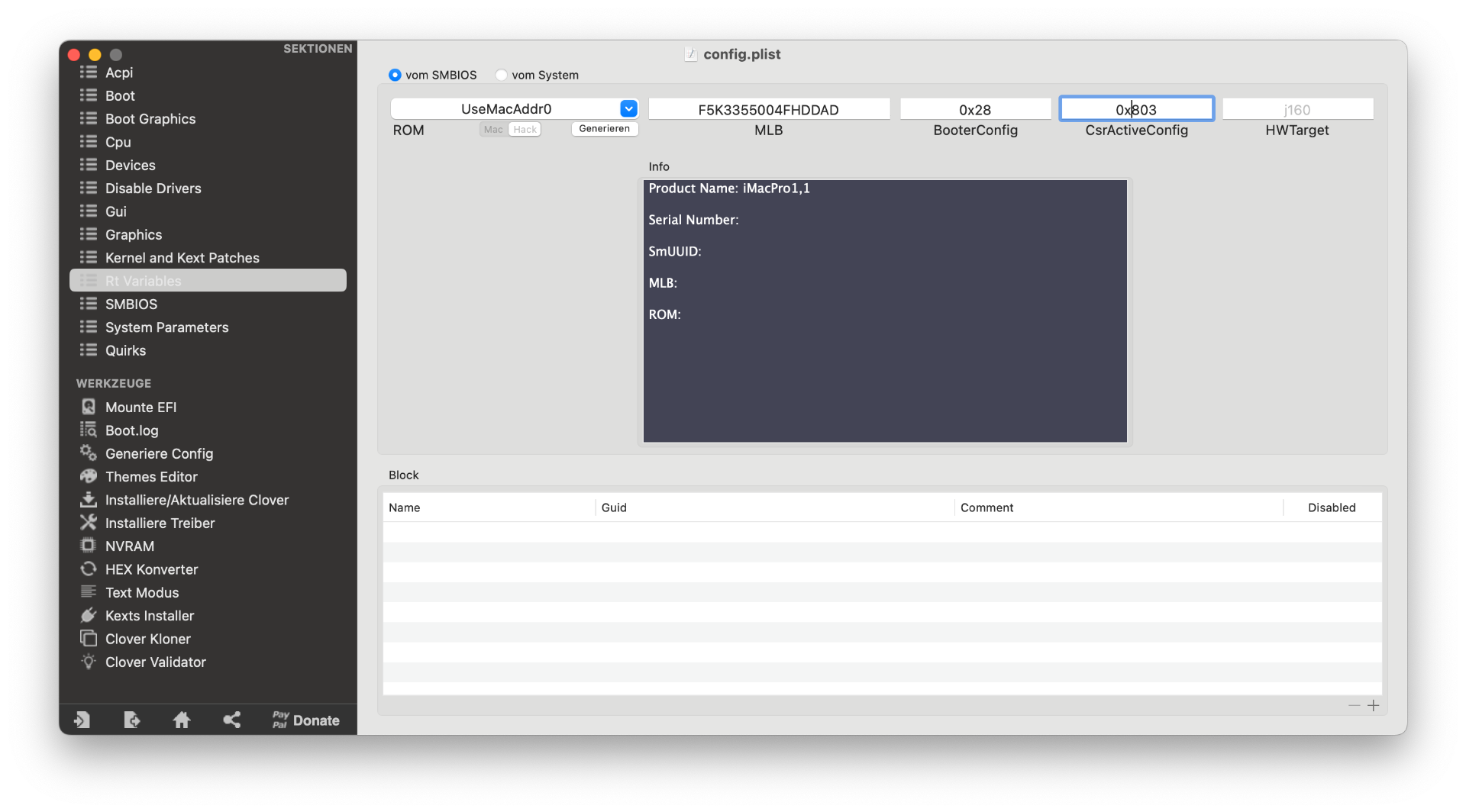Open the Disable Drivers section

click(153, 188)
